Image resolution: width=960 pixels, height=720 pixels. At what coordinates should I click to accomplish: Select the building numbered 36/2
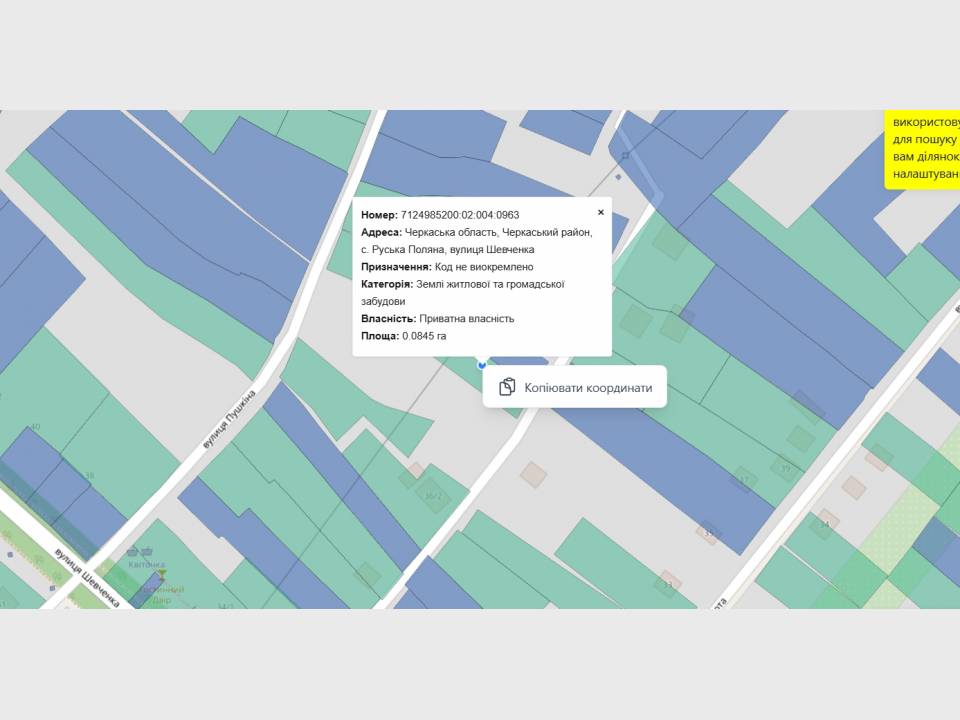point(433,495)
